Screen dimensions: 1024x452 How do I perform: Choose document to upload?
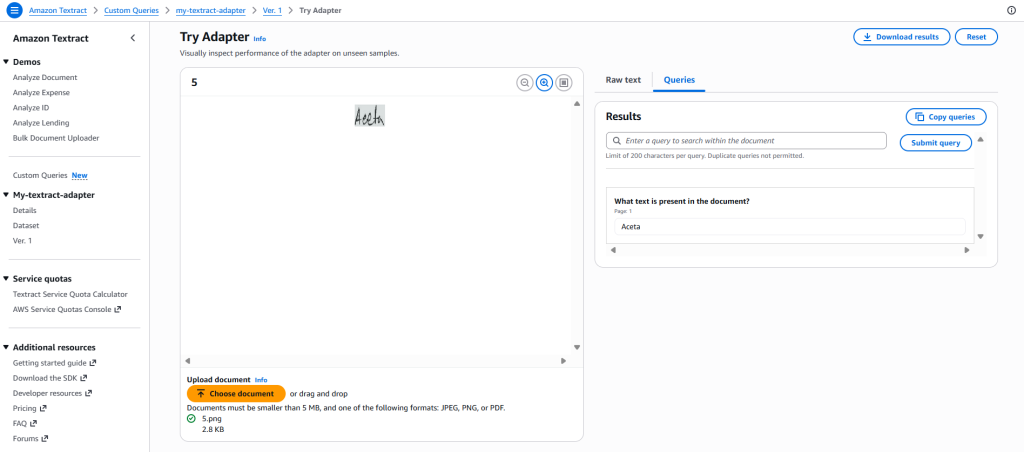236,394
